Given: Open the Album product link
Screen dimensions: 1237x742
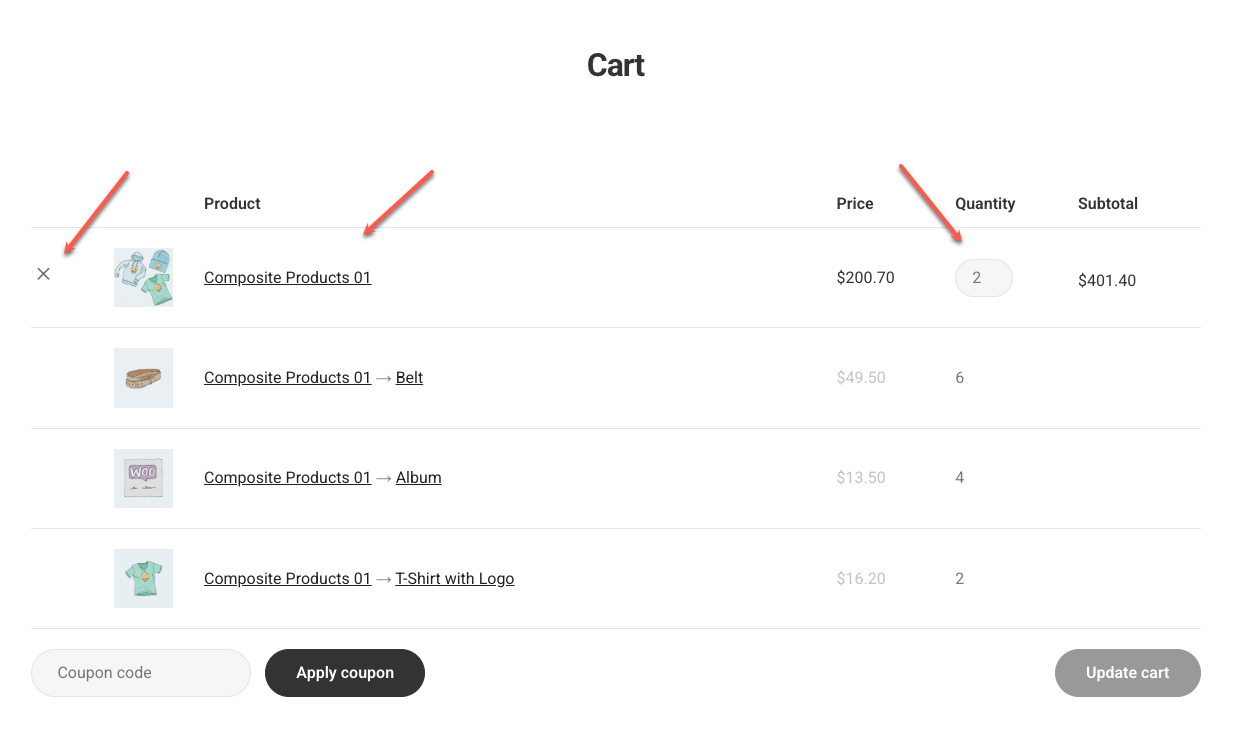Looking at the screenshot, I should pos(418,478).
